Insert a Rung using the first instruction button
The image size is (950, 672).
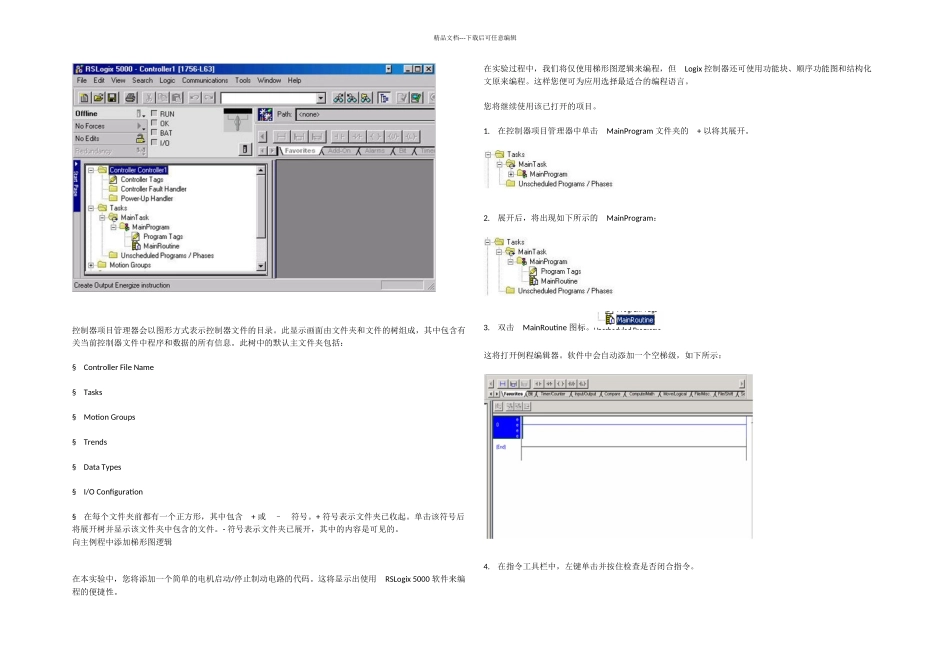coord(281,136)
